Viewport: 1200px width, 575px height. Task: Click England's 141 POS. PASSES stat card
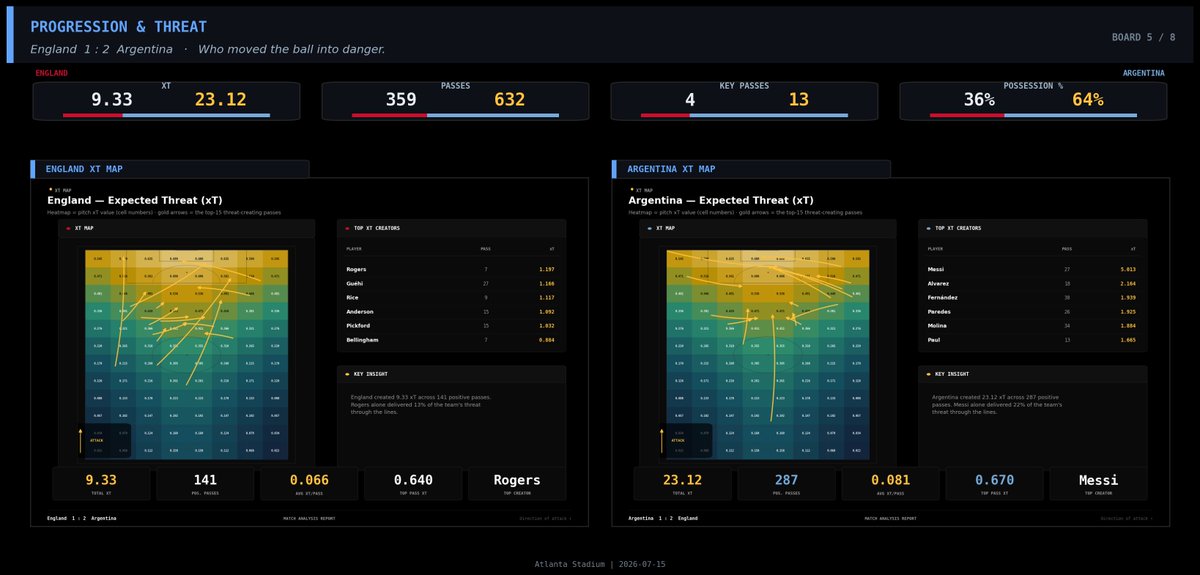coord(205,484)
